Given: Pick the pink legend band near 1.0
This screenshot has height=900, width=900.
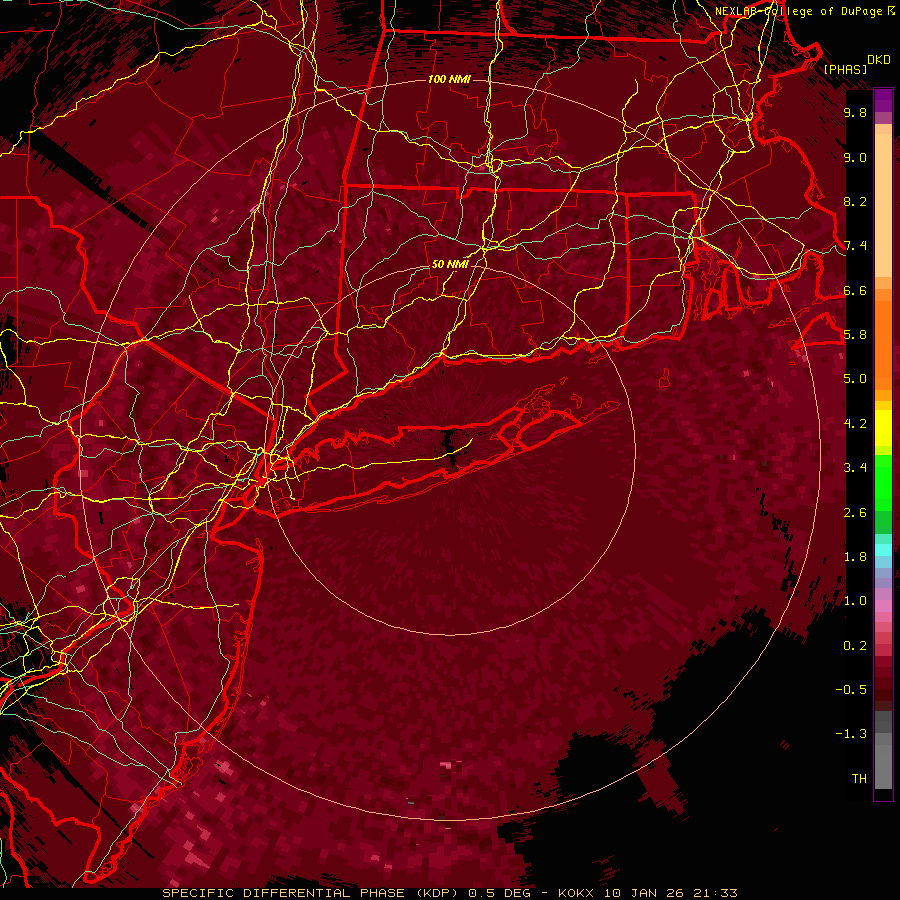Looking at the screenshot, I should click(x=883, y=606).
